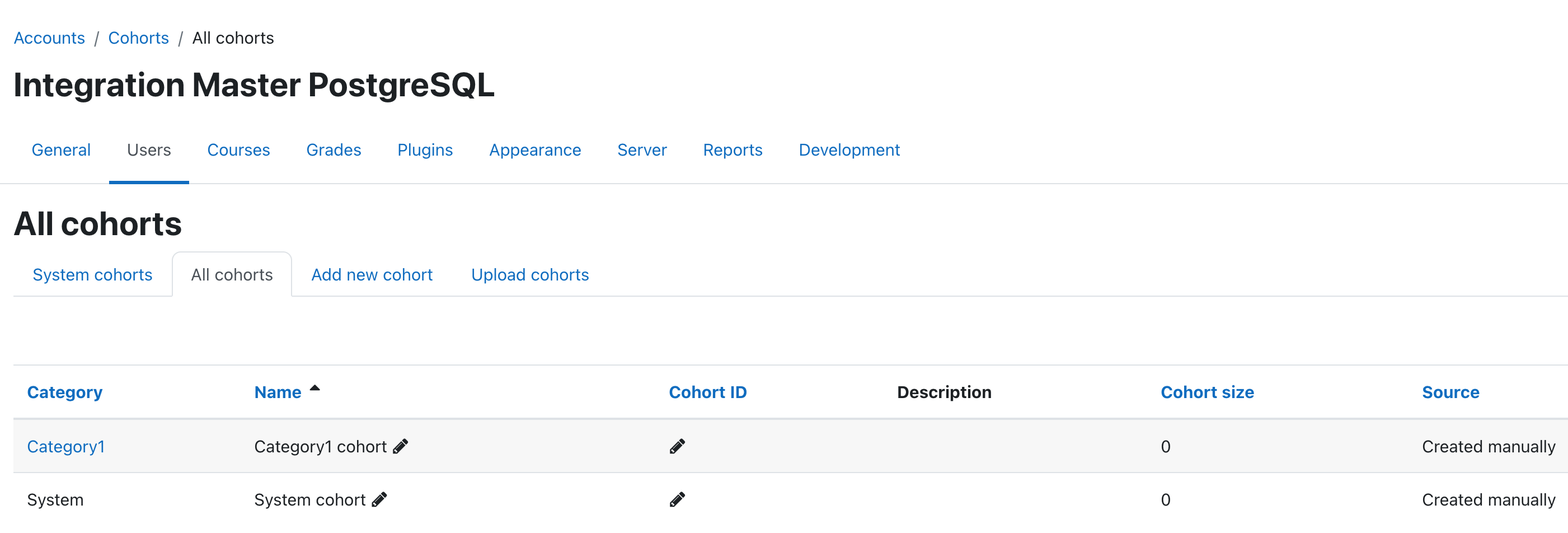Edit the name of System cohort
Image resolution: width=1568 pixels, height=533 pixels.
(379, 499)
